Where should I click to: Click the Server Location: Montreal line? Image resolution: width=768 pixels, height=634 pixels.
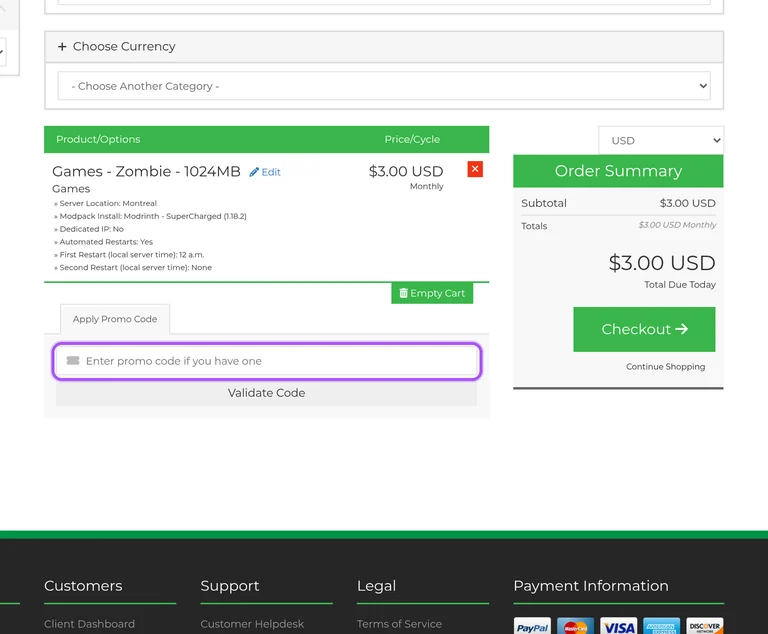point(105,203)
